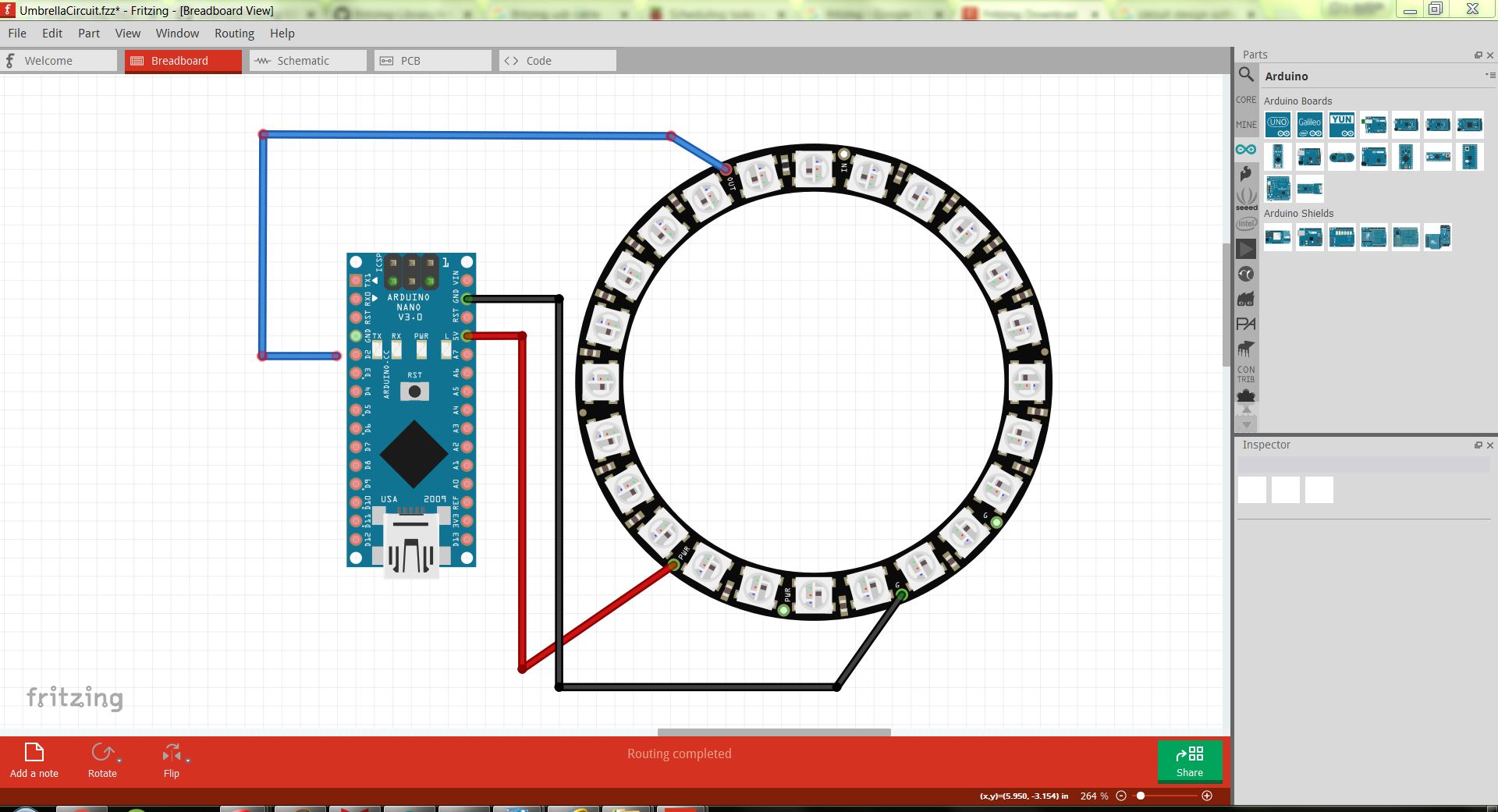Viewport: 1498px width, 812px height.
Task: Click the Rotate button
Action: pyautogui.click(x=102, y=751)
